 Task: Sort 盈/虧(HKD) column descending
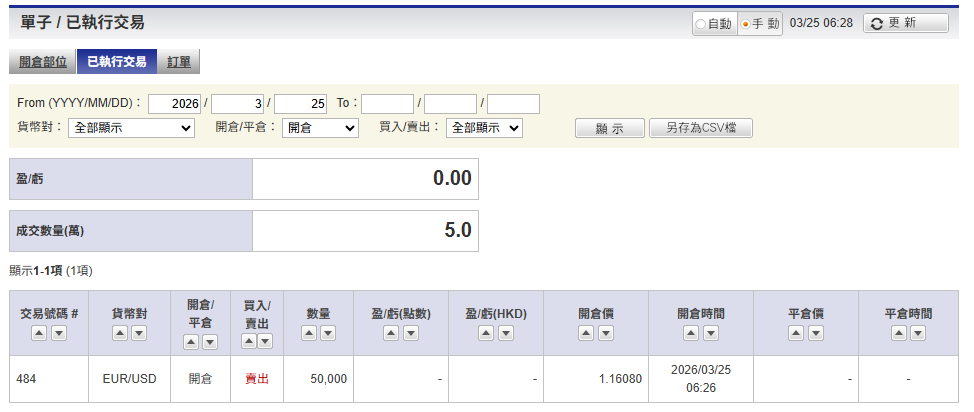(506, 334)
